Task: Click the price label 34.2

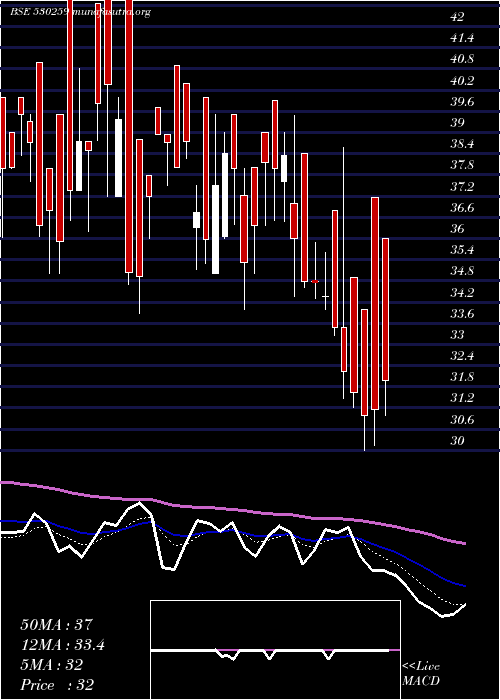Action: 462,293
